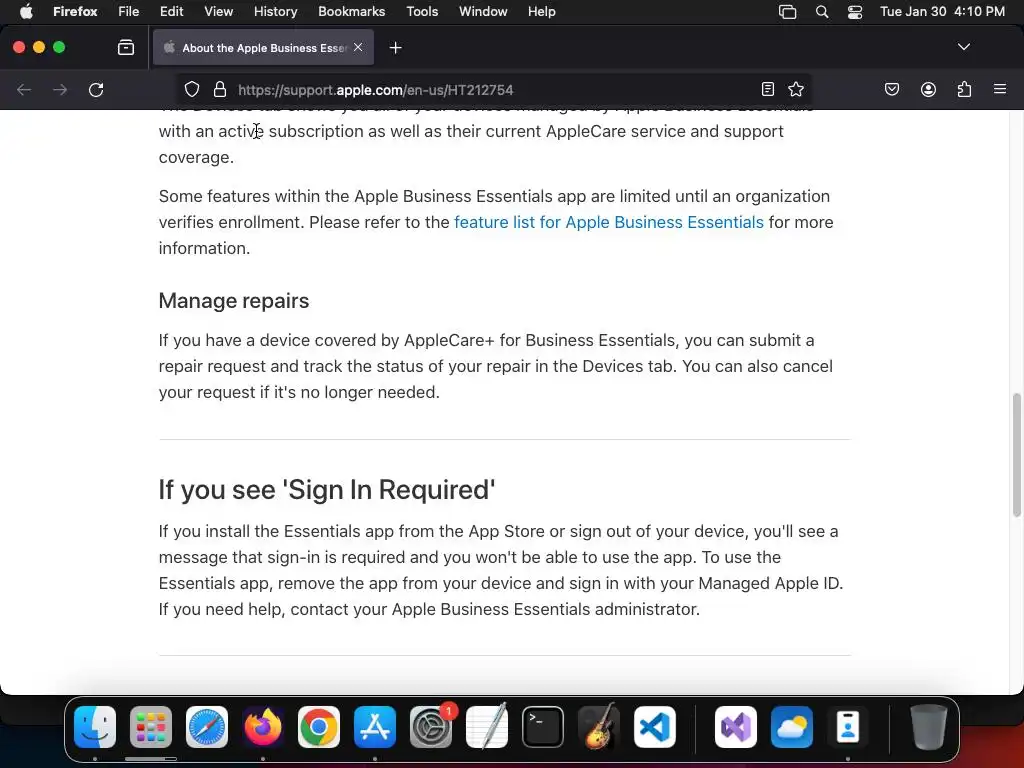The height and width of the screenshot is (768, 1024).
Task: Open Finder from the Dock
Action: click(x=95, y=726)
